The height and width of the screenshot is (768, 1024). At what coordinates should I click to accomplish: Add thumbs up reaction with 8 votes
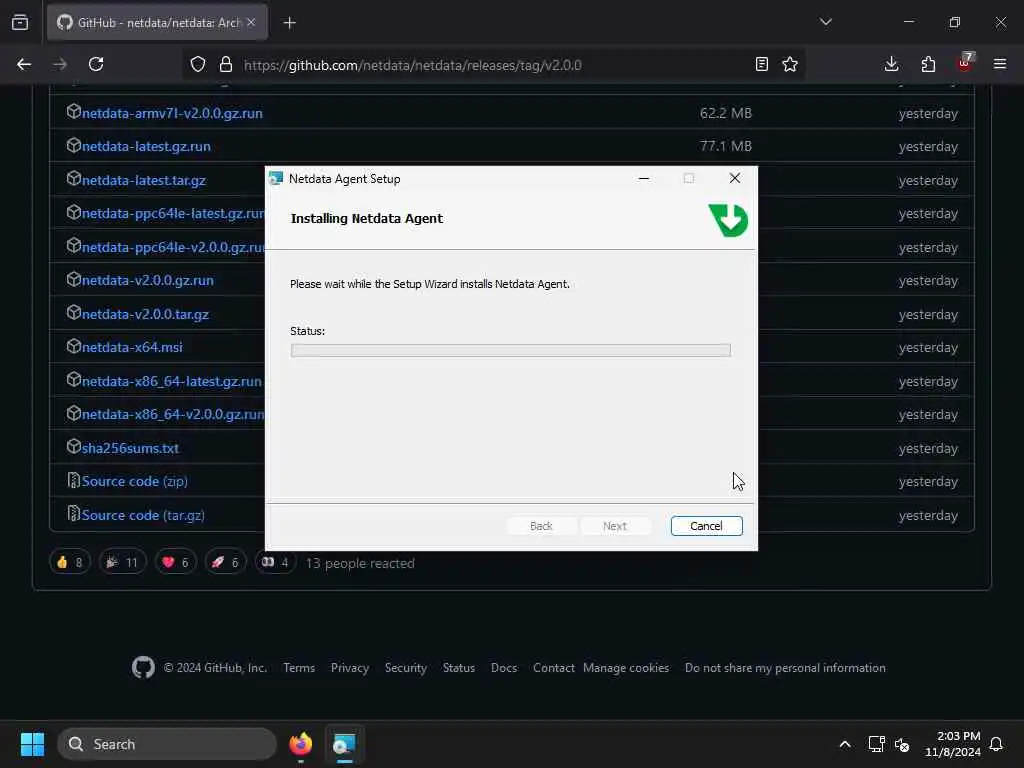69,562
